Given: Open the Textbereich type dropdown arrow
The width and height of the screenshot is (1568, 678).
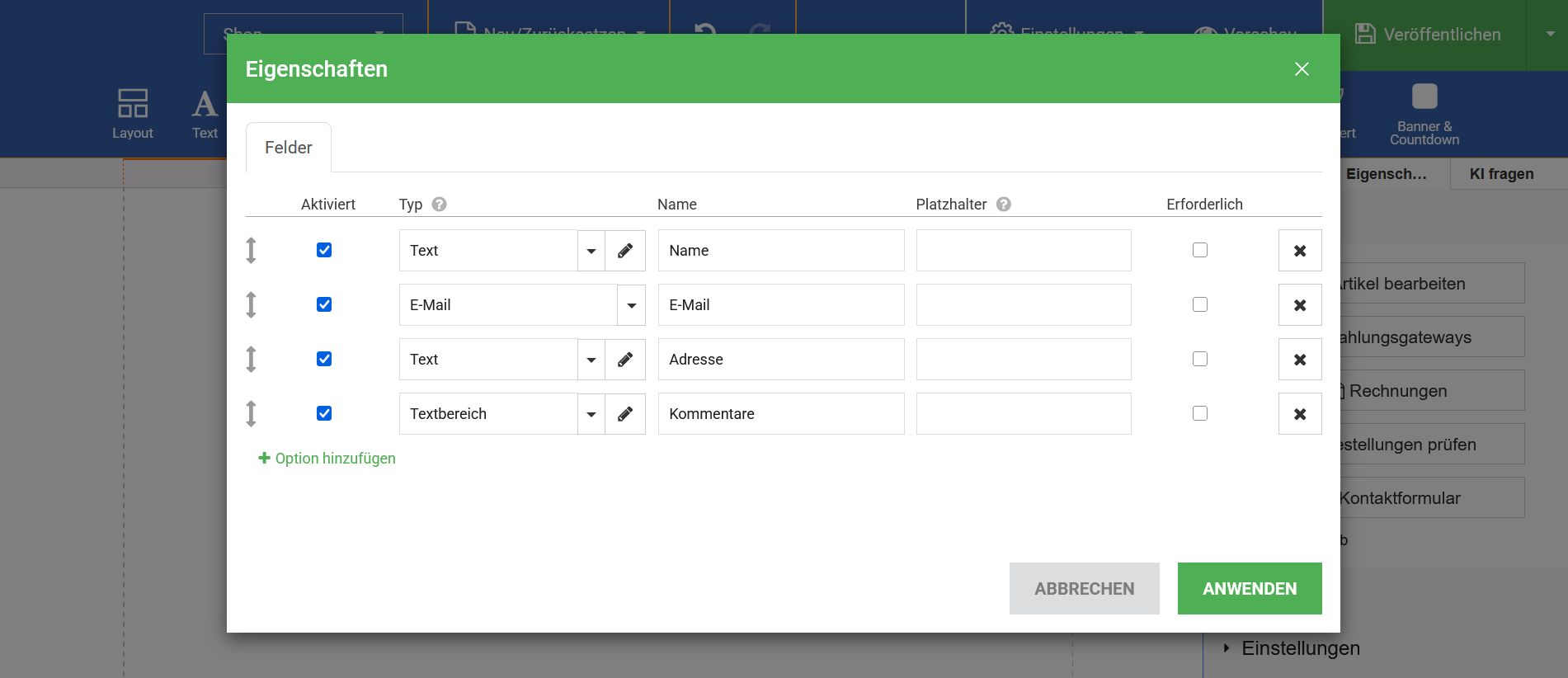Looking at the screenshot, I should (591, 414).
